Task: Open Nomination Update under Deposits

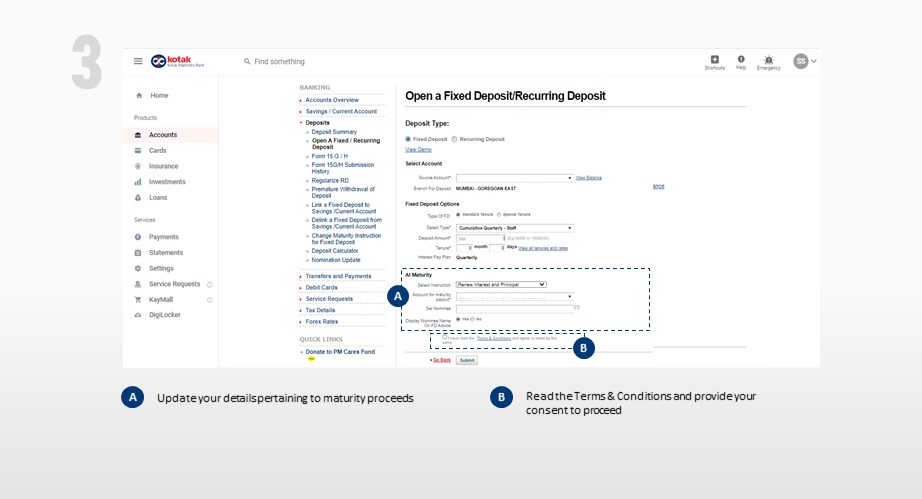Action: (336, 260)
